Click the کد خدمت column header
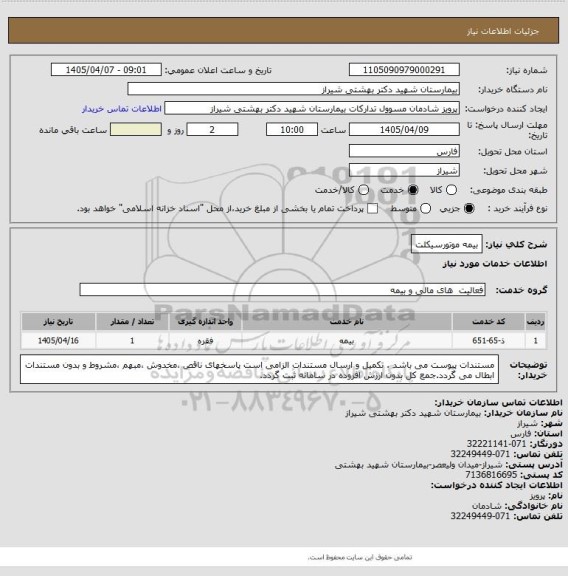568x576 pixels. (x=489, y=322)
